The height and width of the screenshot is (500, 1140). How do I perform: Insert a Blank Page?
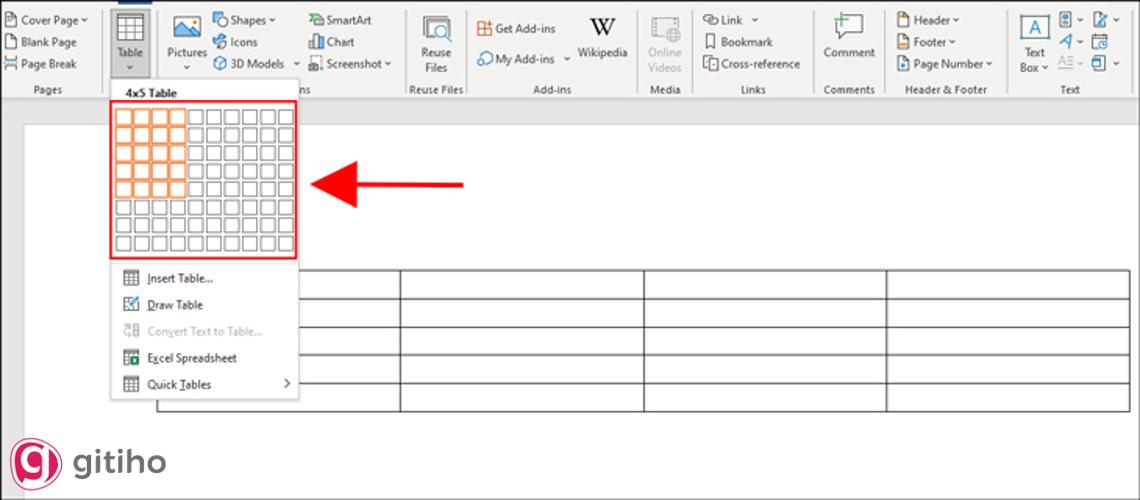(41, 42)
